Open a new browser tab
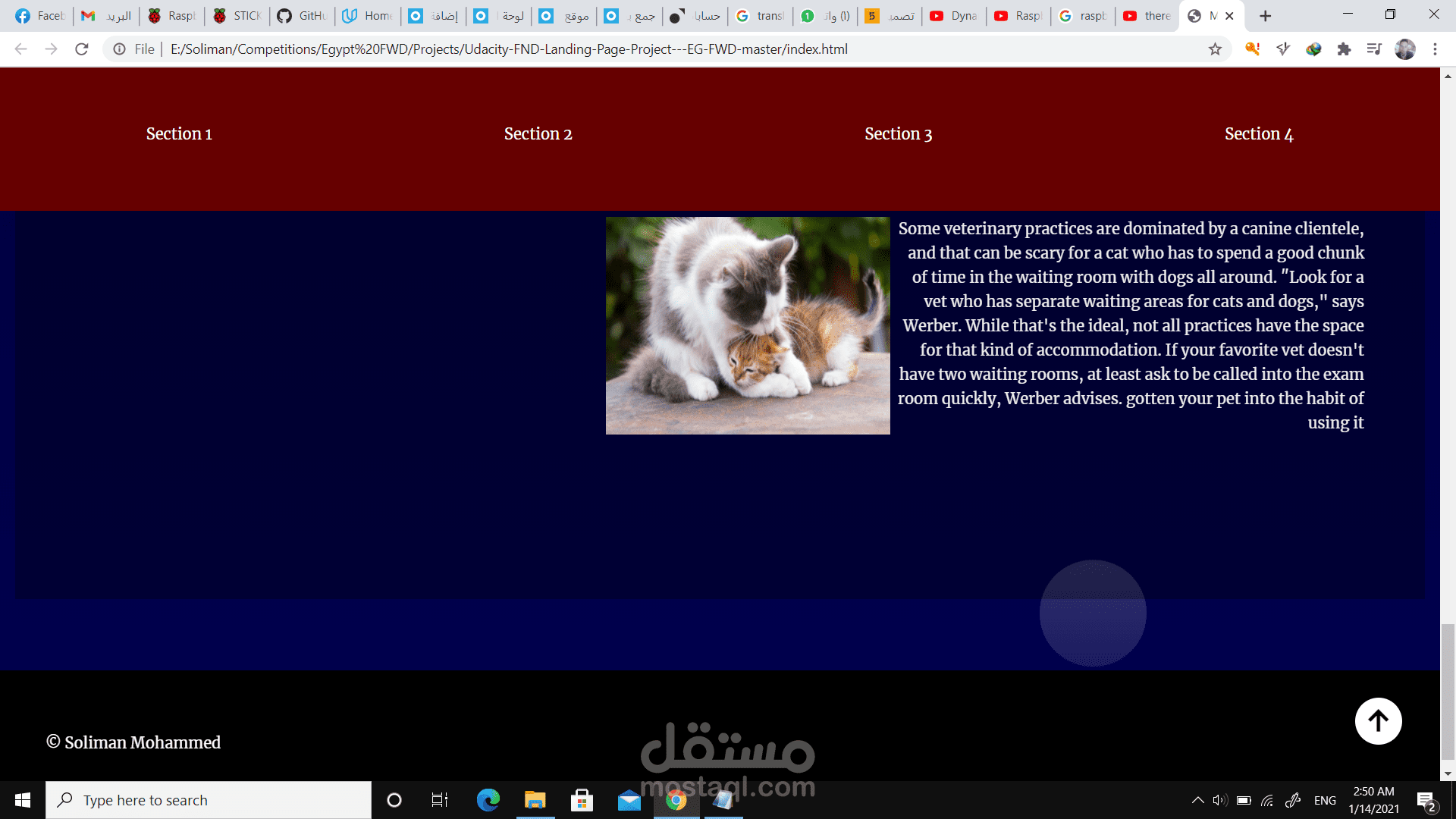Viewport: 1456px width, 819px height. (1265, 16)
